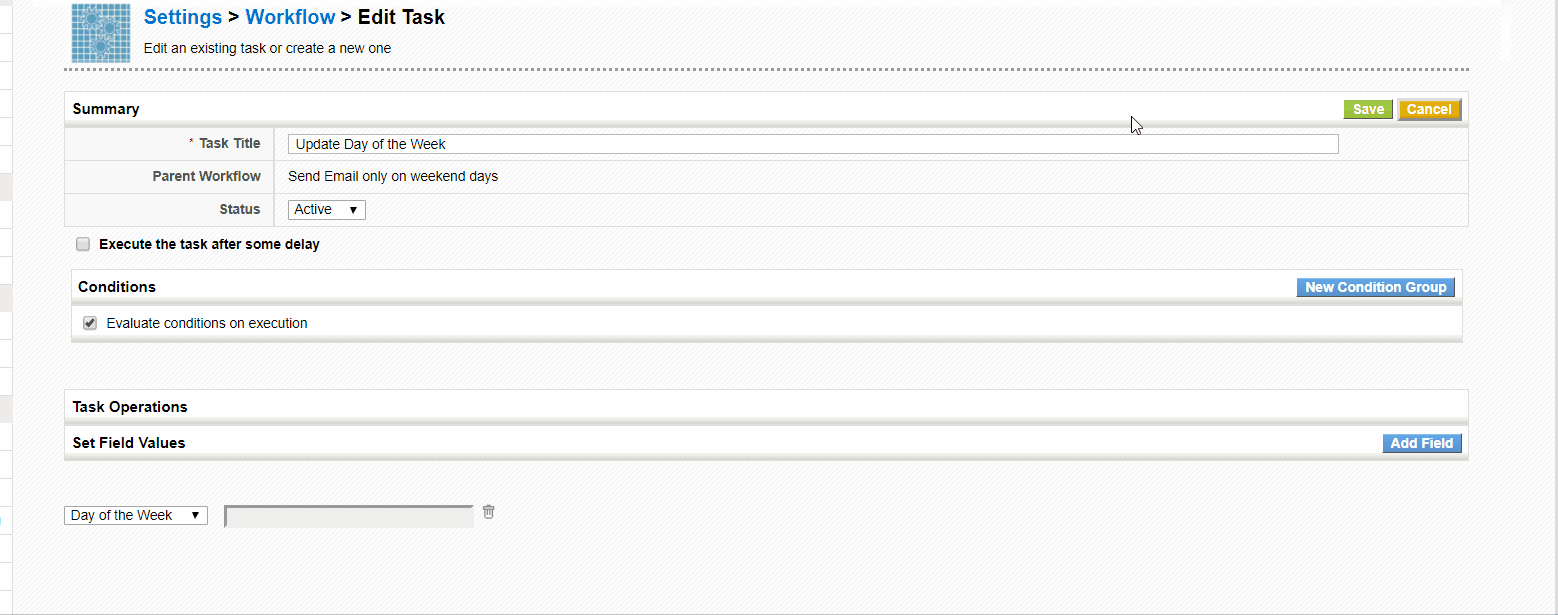This screenshot has height=615, width=1558.
Task: Save the task
Action: tap(1367, 110)
